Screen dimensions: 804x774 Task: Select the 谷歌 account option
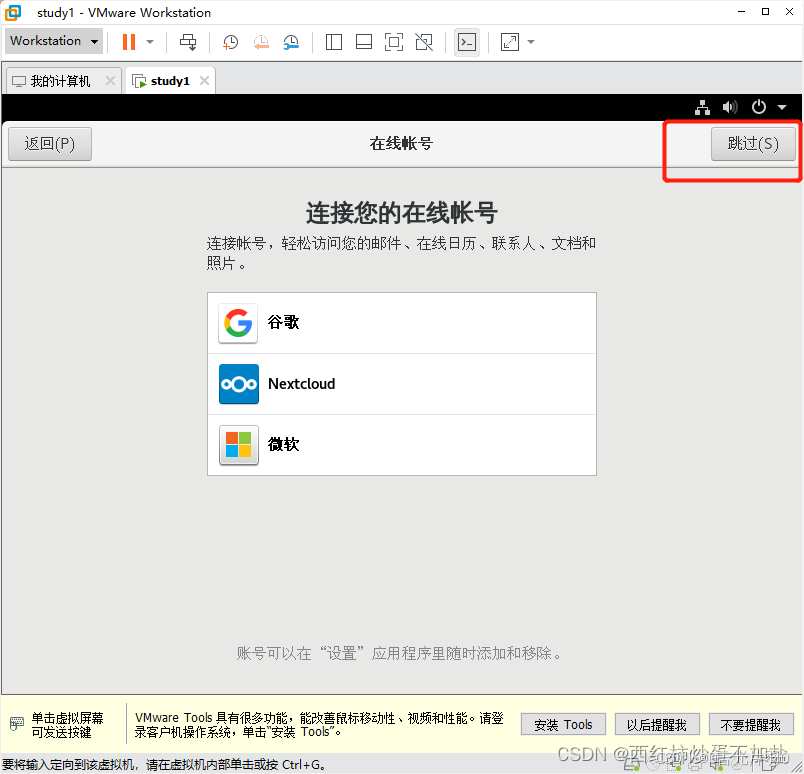click(x=401, y=323)
